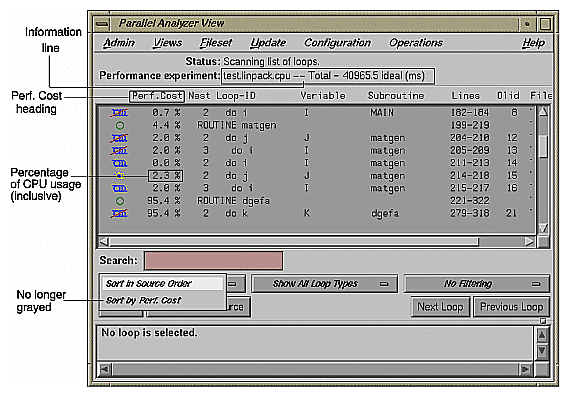This screenshot has width=570, height=397.
Task: Click the info pane scroll right arrow
Action: coord(526,370)
